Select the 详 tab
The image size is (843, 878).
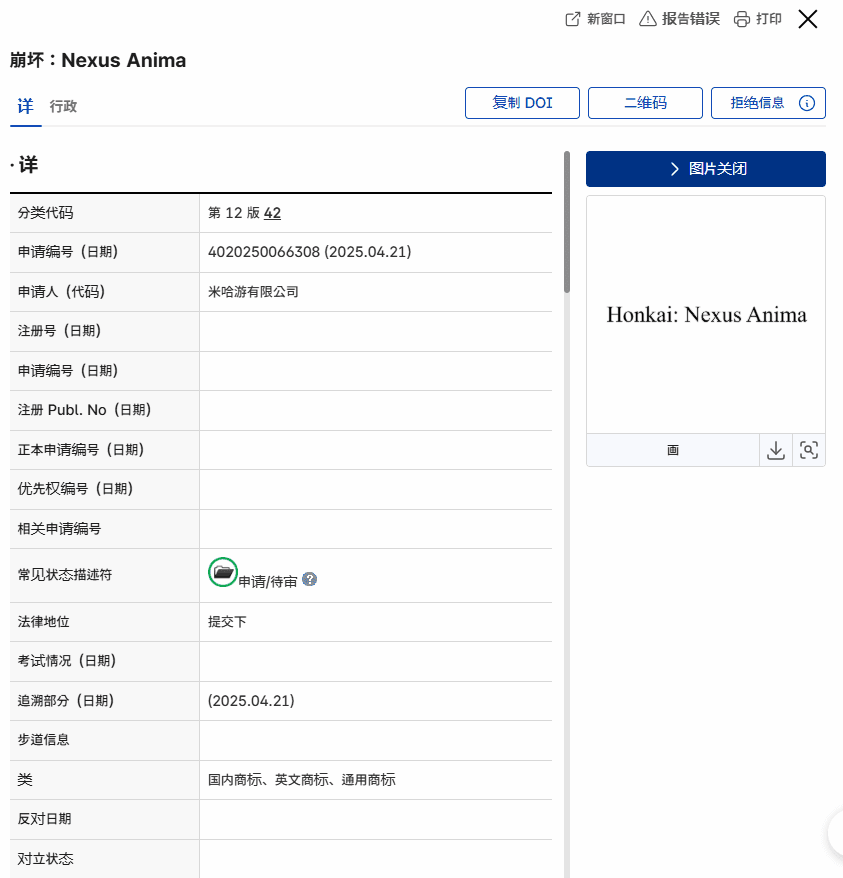[x=24, y=105]
